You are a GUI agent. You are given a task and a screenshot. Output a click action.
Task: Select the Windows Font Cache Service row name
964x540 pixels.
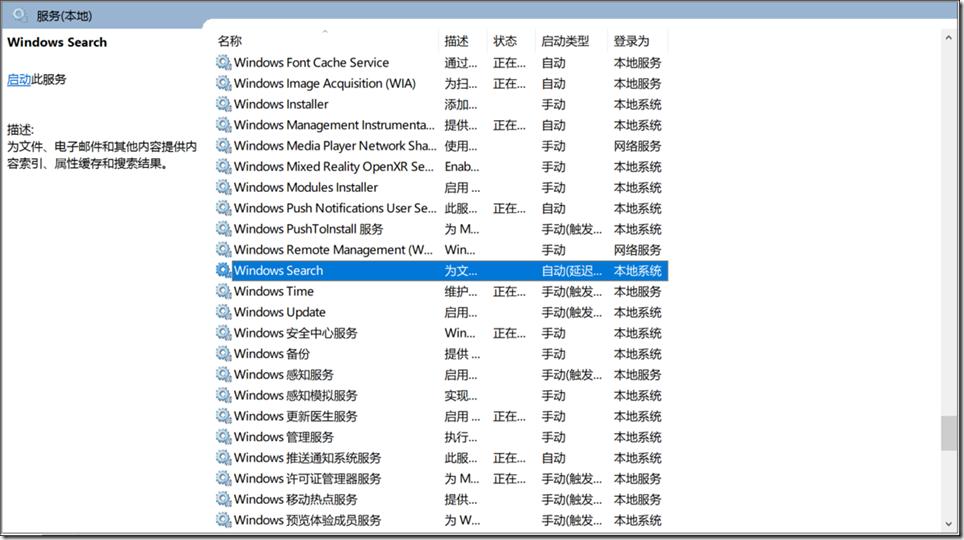point(311,62)
